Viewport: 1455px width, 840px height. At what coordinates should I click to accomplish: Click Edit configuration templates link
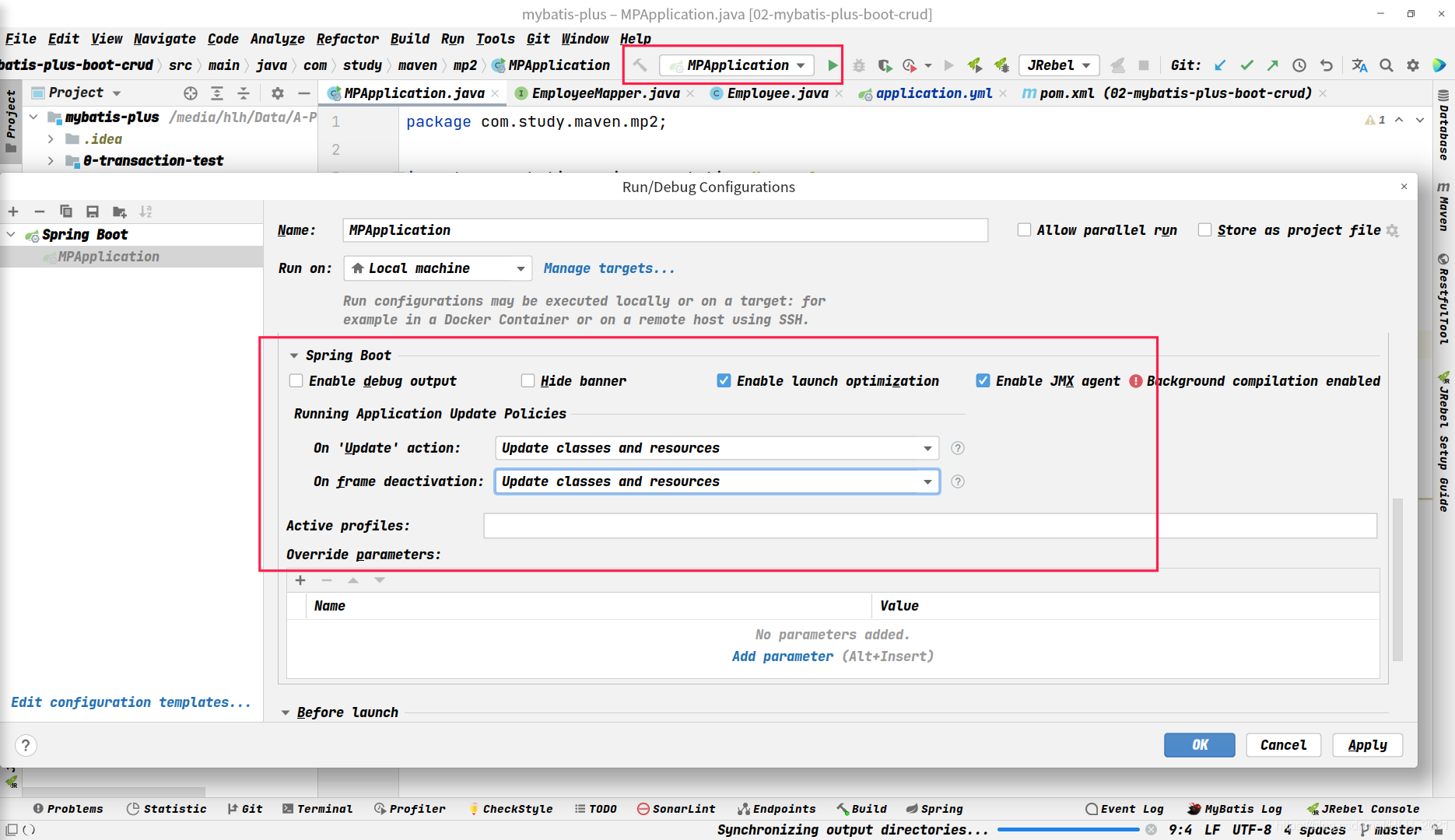click(x=131, y=702)
